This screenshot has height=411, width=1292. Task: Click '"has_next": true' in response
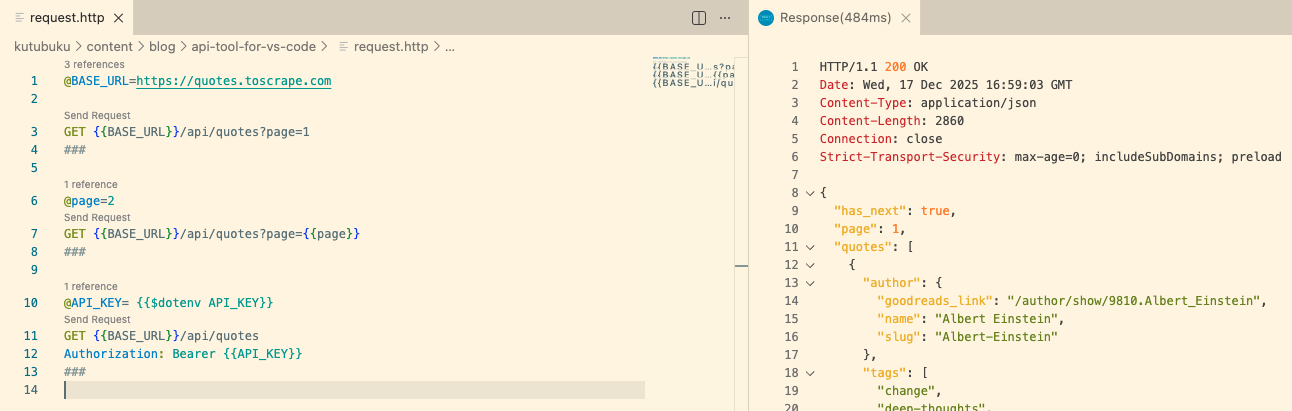[895, 211]
